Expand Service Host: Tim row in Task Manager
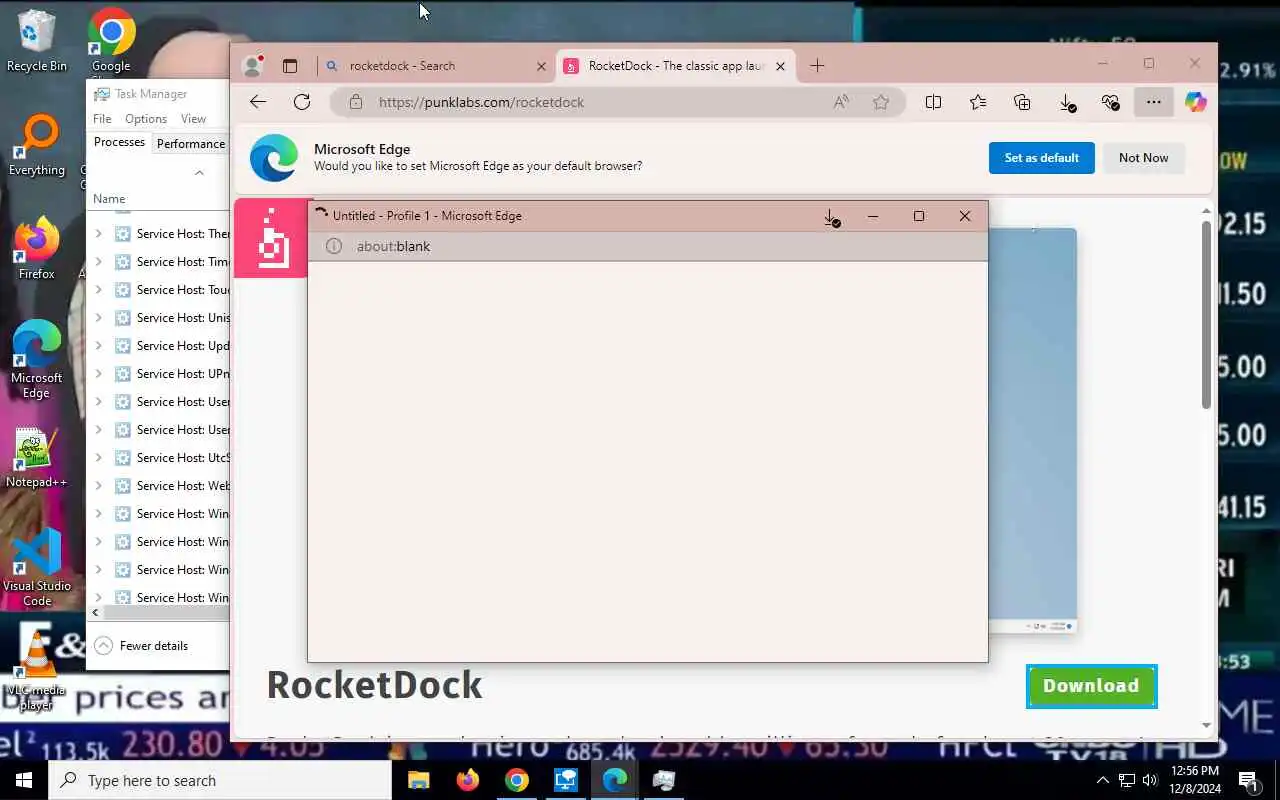 [98, 262]
